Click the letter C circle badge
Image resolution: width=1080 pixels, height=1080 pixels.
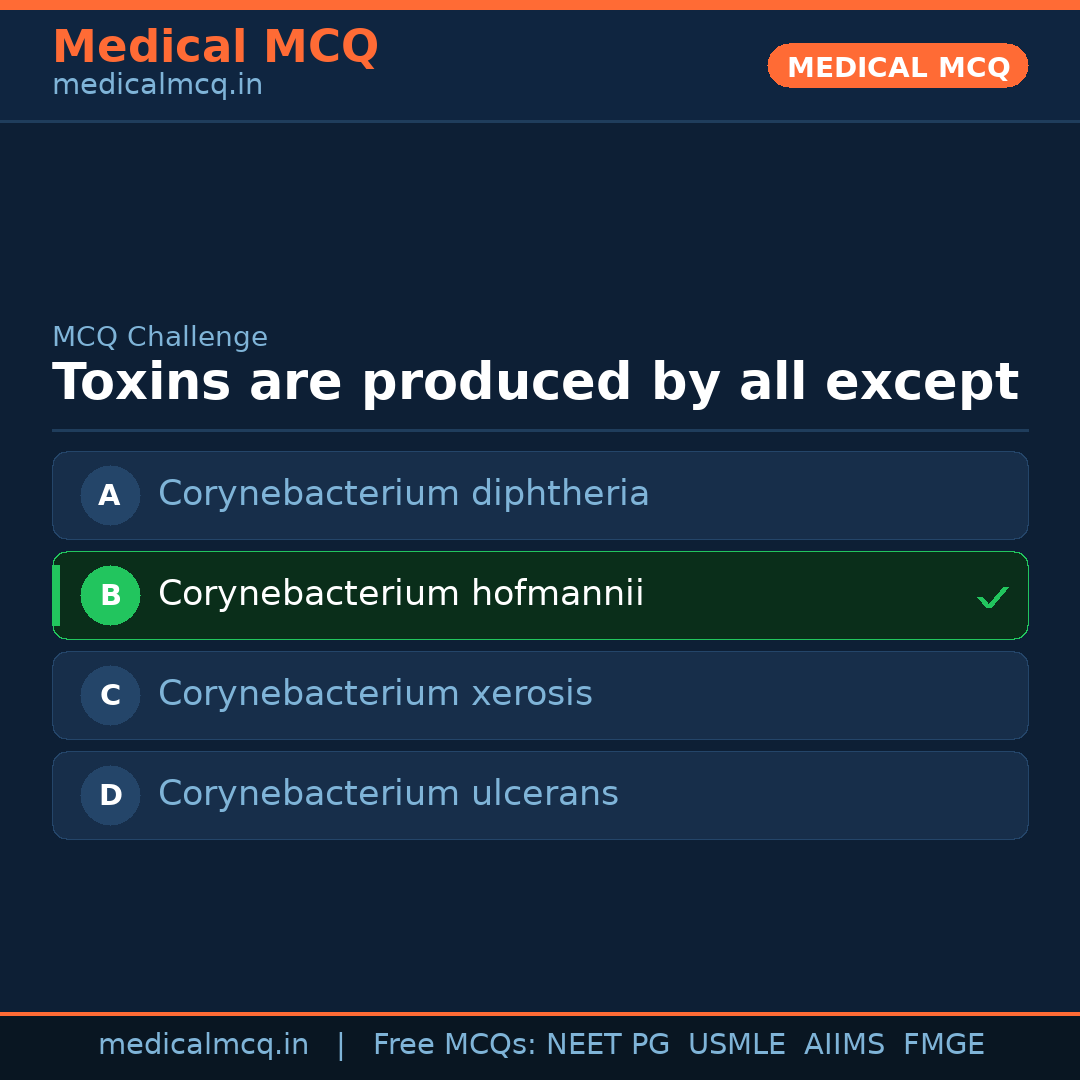pyautogui.click(x=110, y=695)
